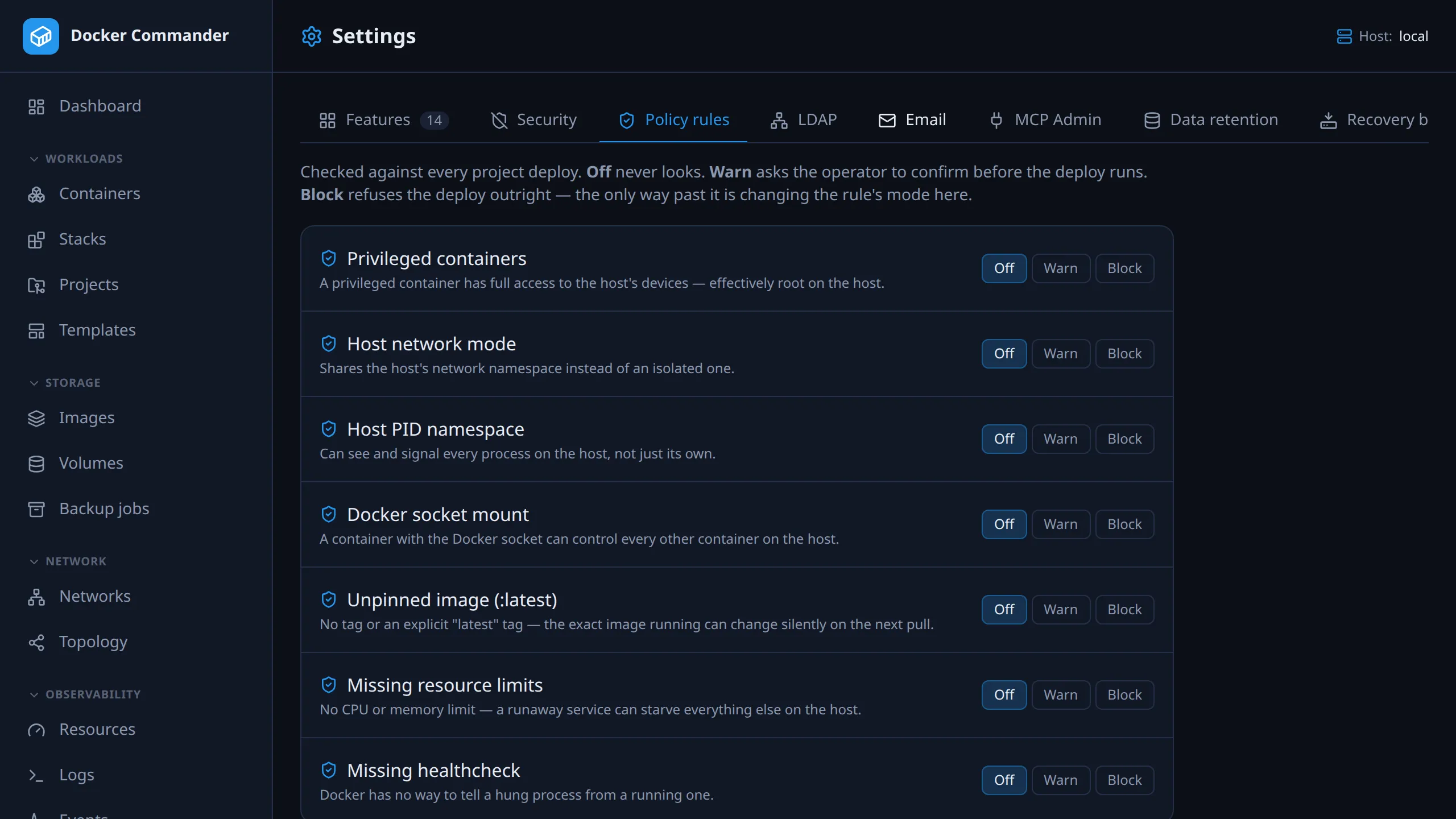Click Warn for Host PID namespace

(1061, 439)
